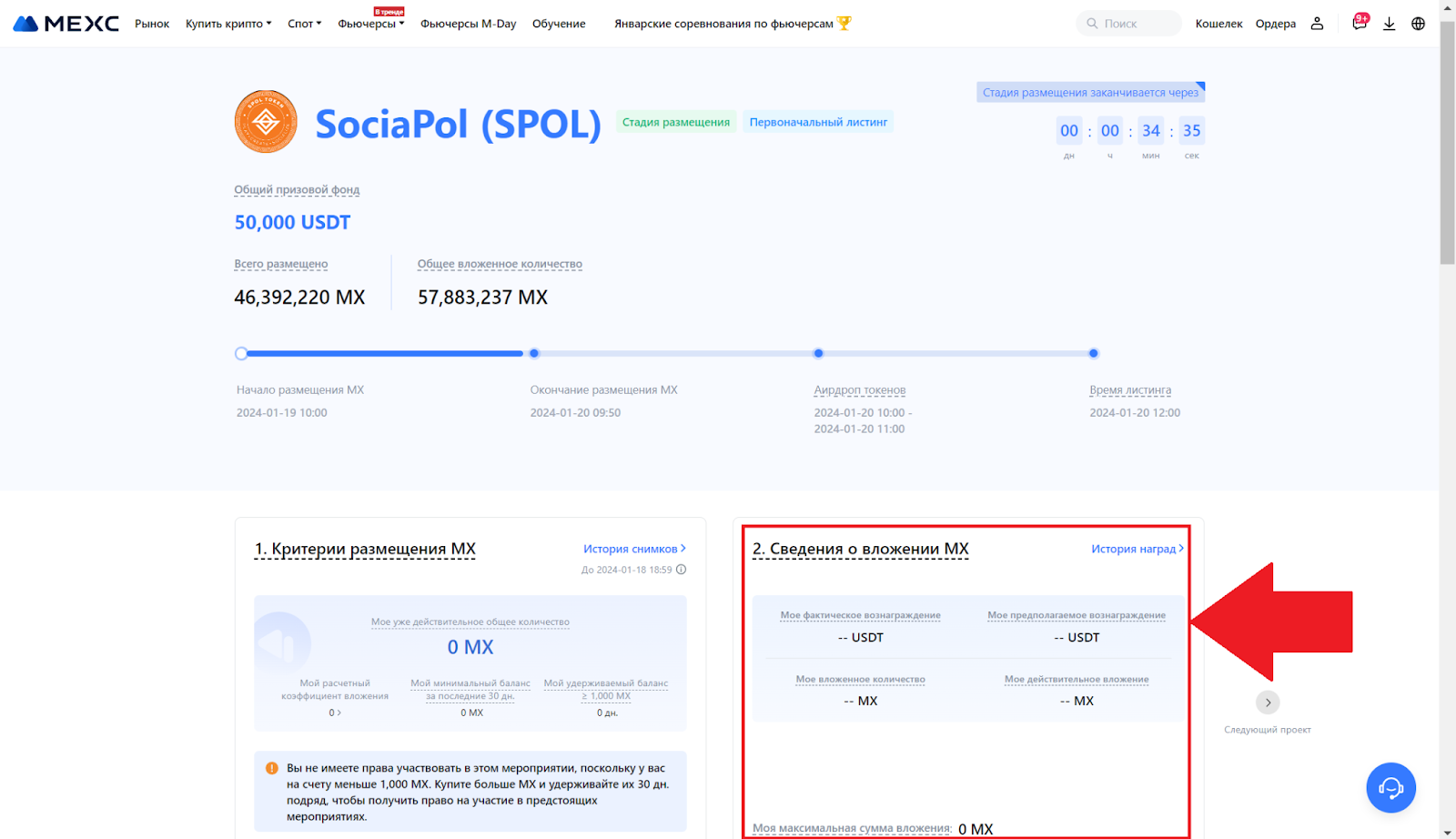The height and width of the screenshot is (839, 1456).
Task: Click Мое уже действительное общее количество label
Action: (x=470, y=622)
